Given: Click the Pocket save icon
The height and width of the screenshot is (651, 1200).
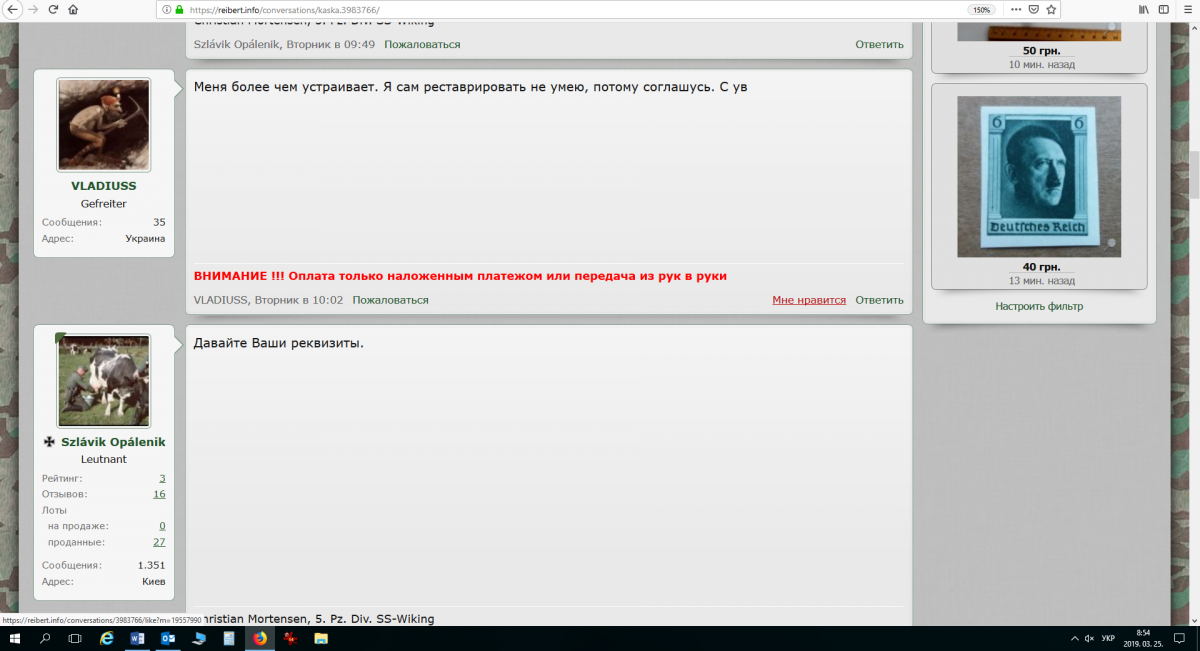Looking at the screenshot, I should [x=1034, y=9].
